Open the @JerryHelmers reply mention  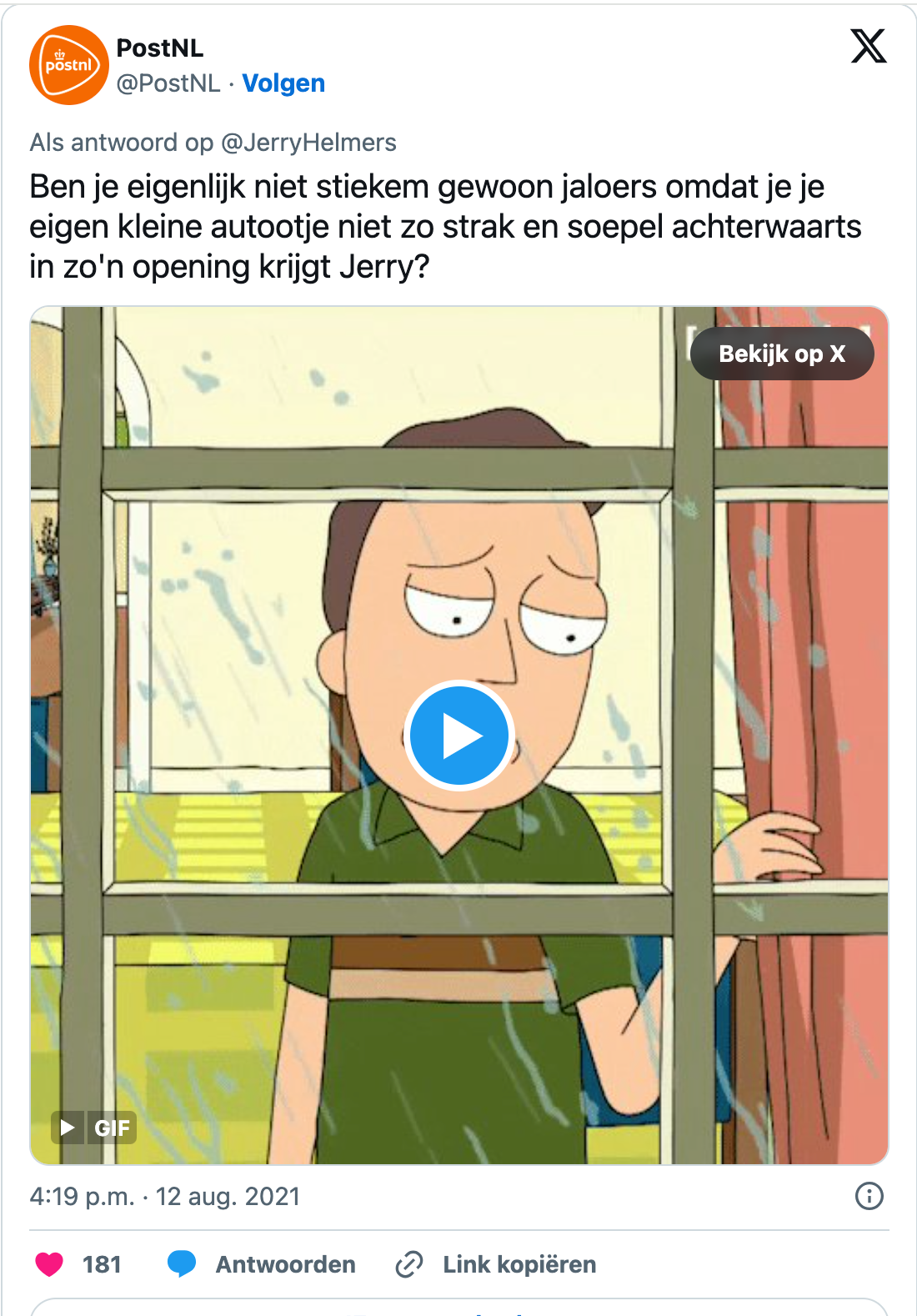(308, 143)
